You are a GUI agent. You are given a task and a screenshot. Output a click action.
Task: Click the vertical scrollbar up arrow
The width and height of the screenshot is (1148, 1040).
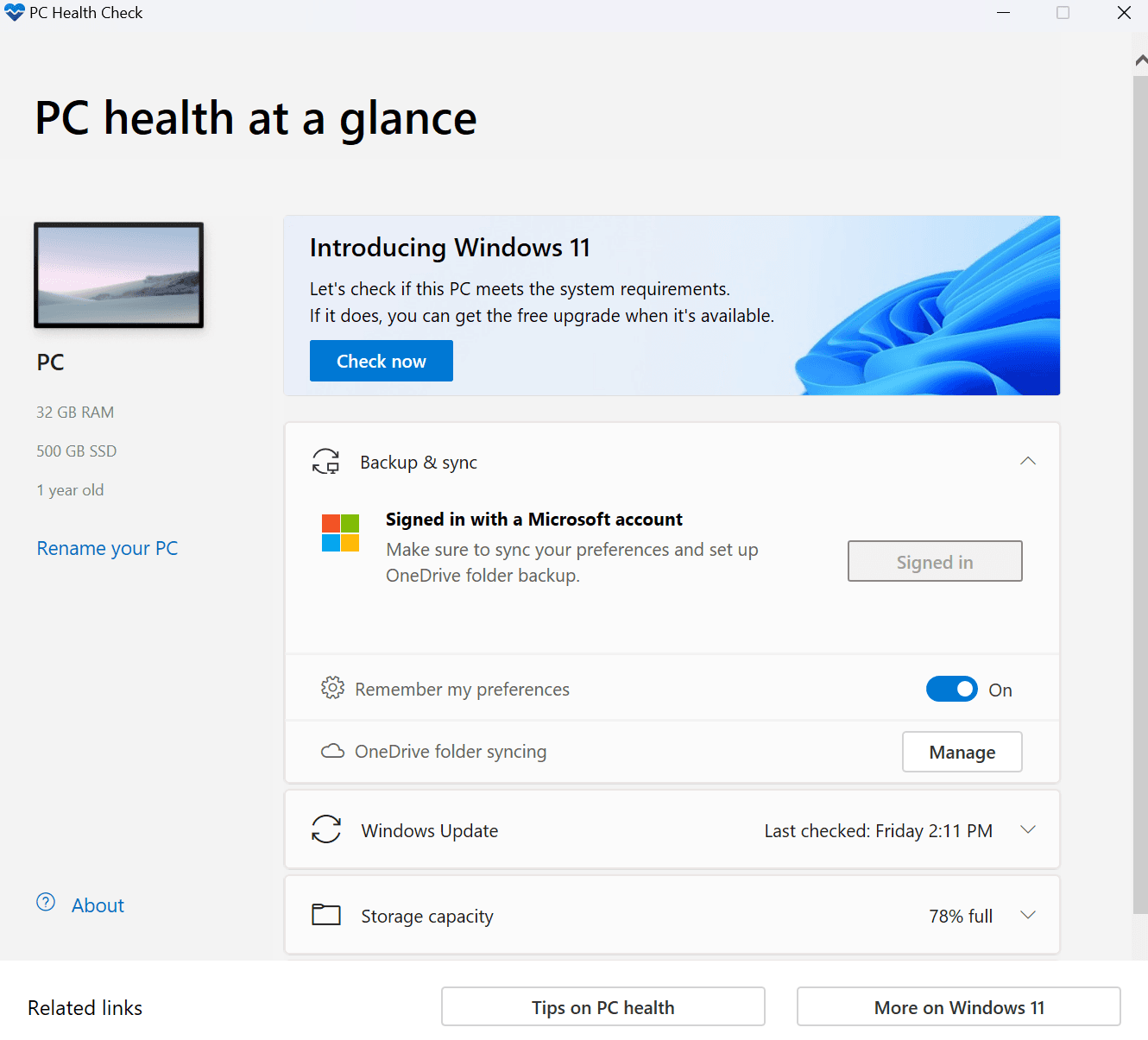click(x=1140, y=60)
